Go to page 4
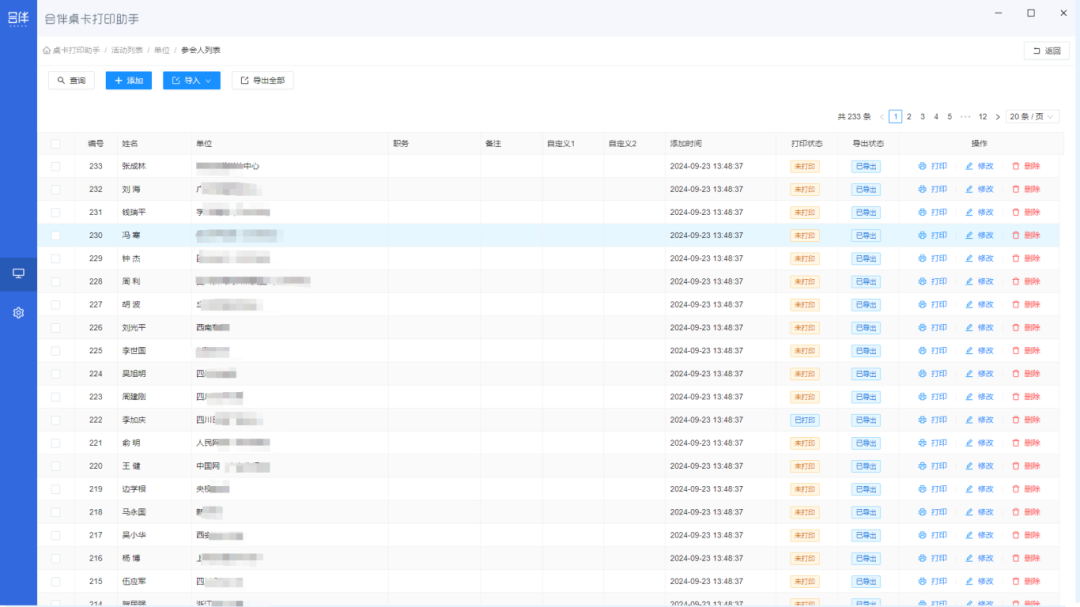Screen dimensions: 1080x607 click(x=936, y=117)
